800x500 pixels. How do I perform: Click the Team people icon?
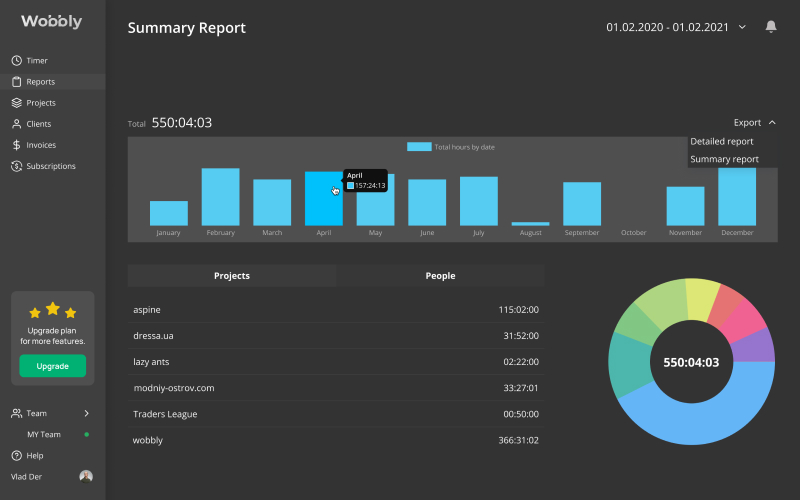(x=16, y=413)
